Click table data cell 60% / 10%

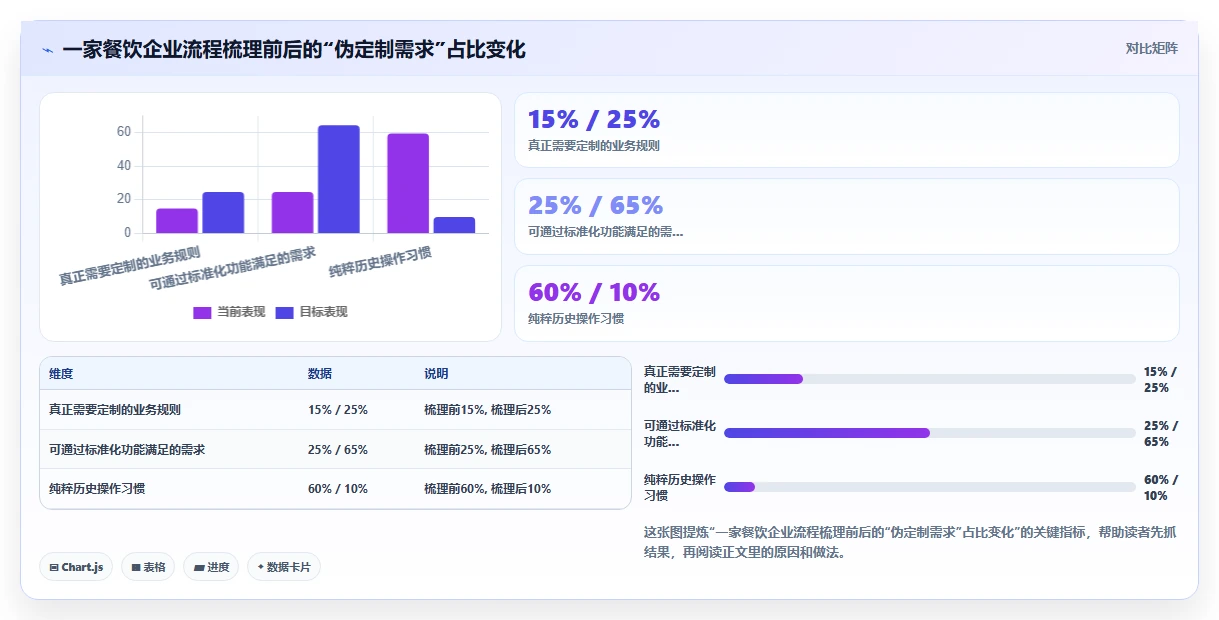pos(338,489)
